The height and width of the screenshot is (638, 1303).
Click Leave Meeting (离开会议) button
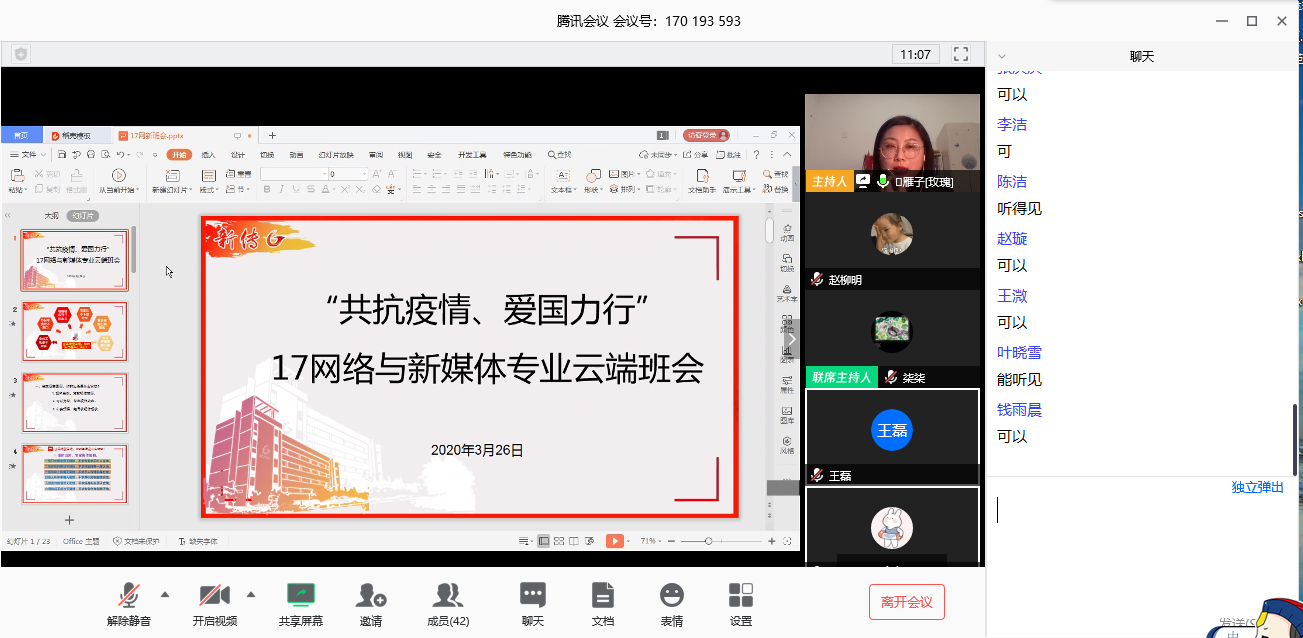(906, 602)
